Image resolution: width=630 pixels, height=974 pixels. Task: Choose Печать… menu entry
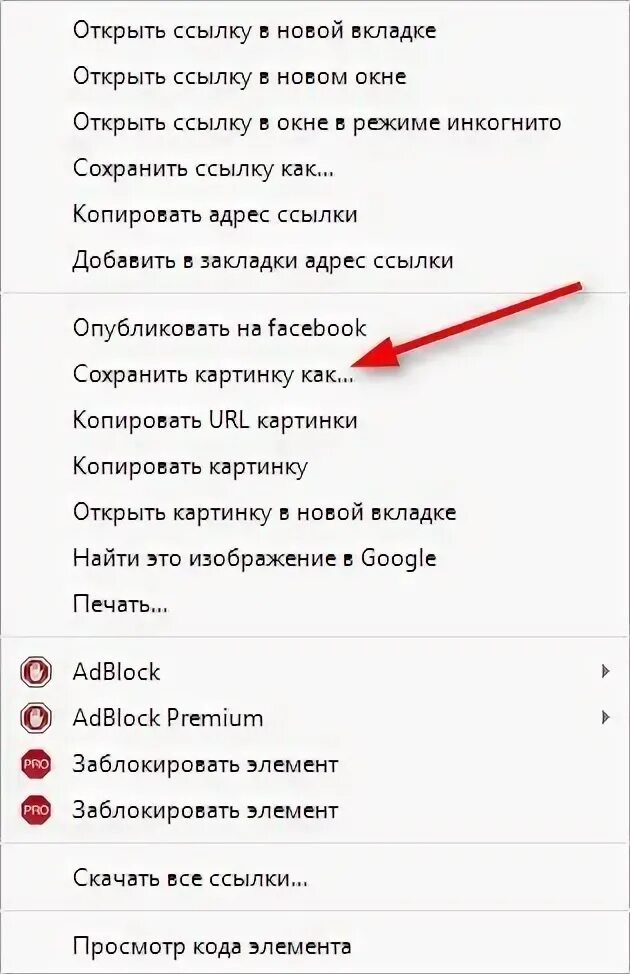pyautogui.click(x=315, y=604)
